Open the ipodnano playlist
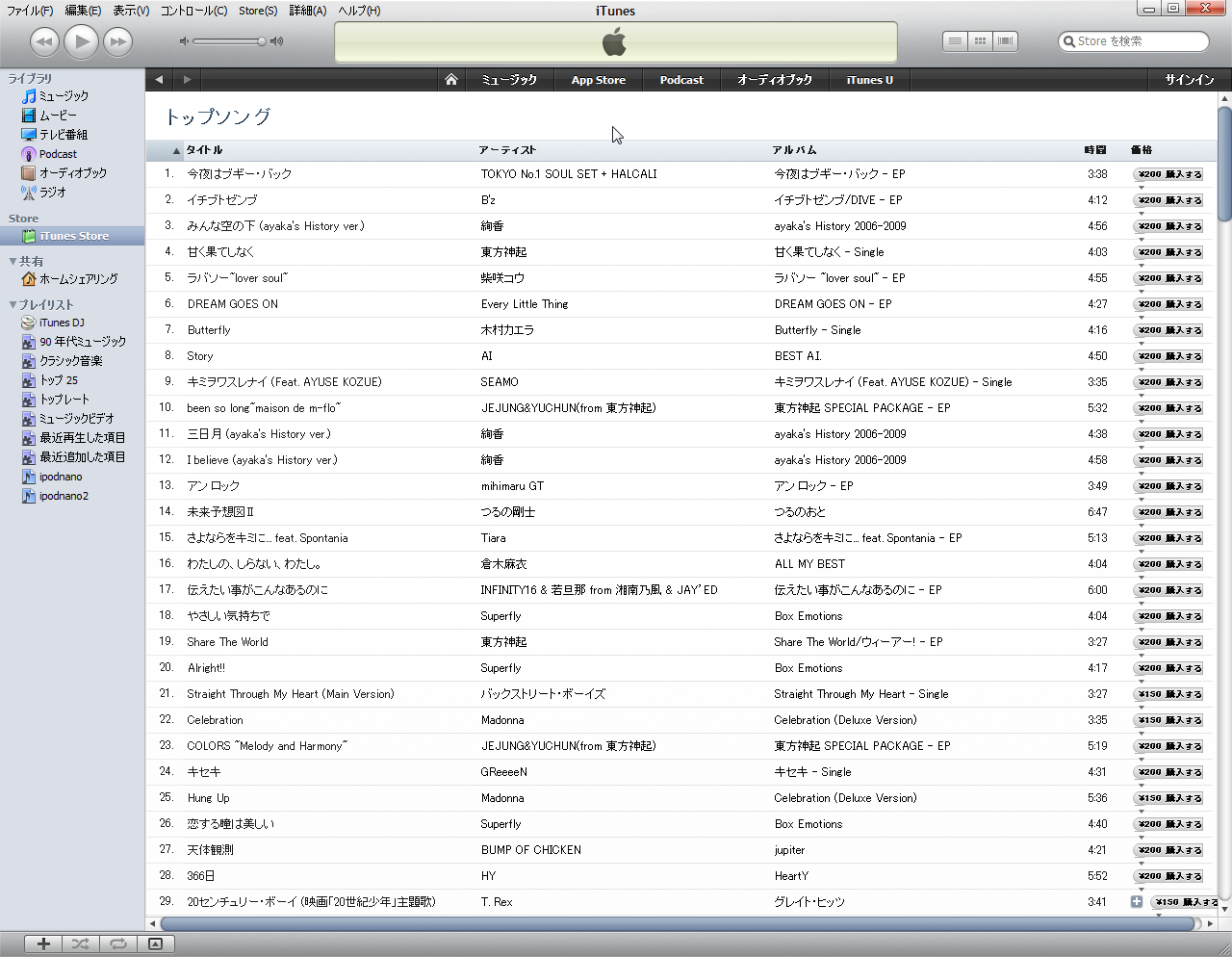 61,477
